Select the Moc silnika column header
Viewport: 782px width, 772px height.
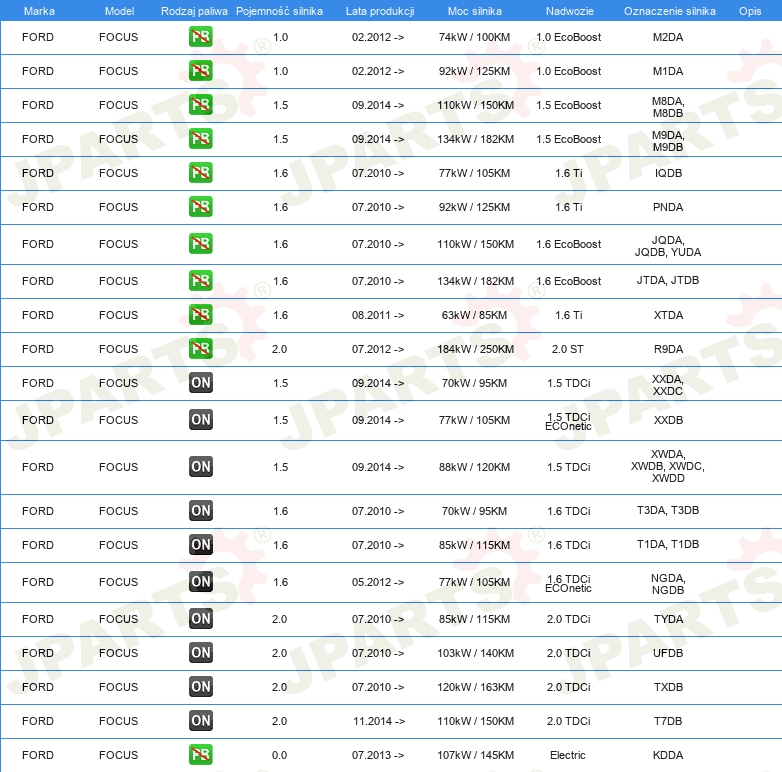475,10
